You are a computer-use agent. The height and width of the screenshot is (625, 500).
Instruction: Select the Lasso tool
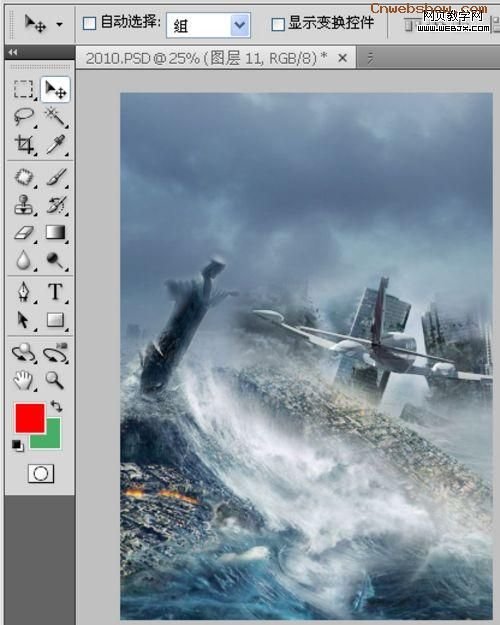click(24, 117)
